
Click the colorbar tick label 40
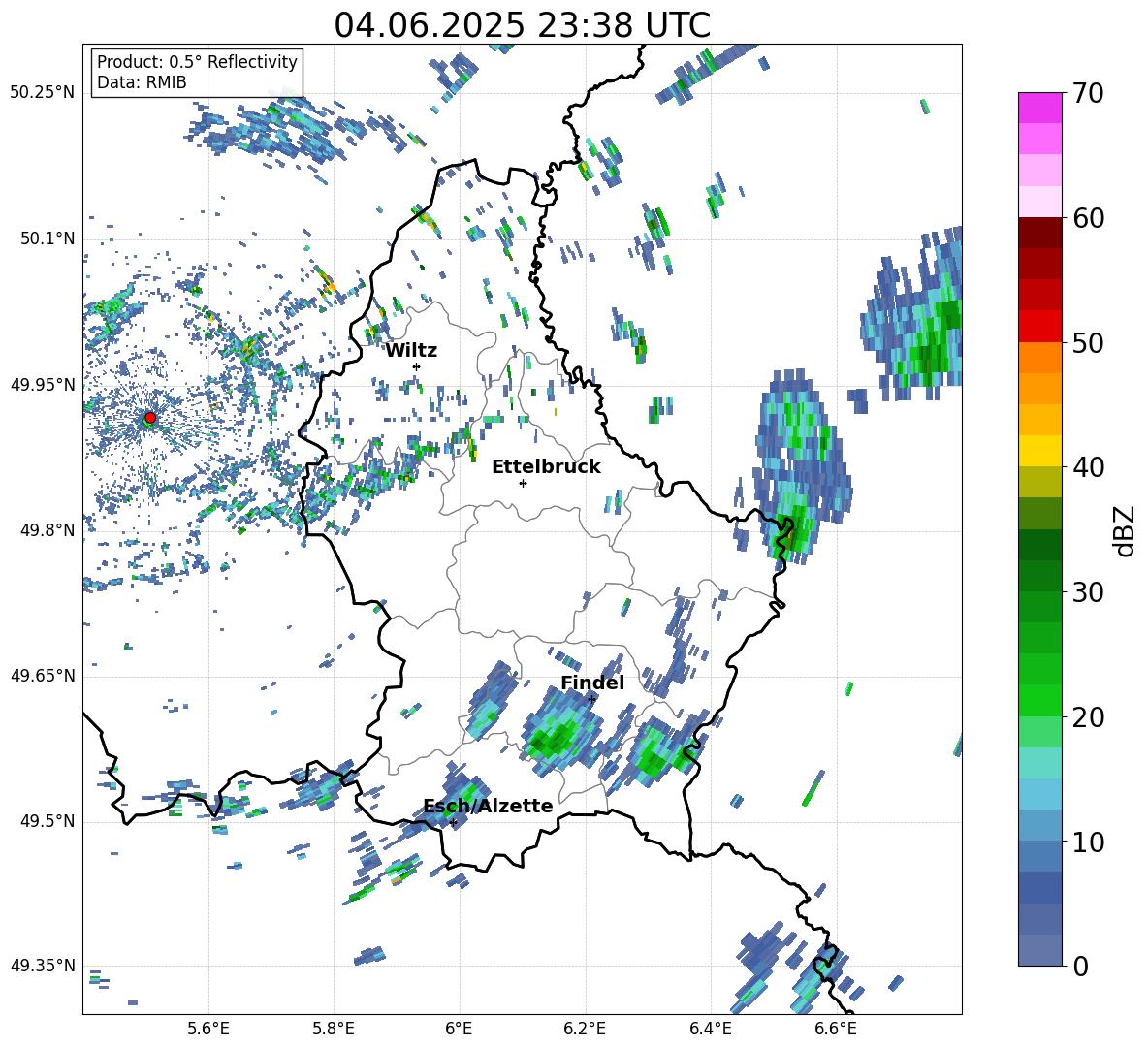1088,467
